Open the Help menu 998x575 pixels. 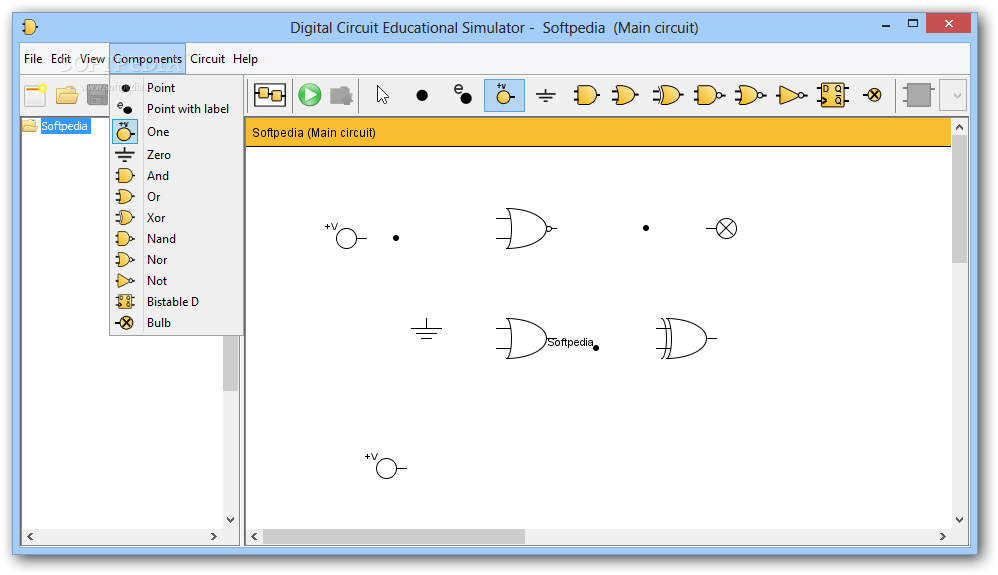coord(245,59)
